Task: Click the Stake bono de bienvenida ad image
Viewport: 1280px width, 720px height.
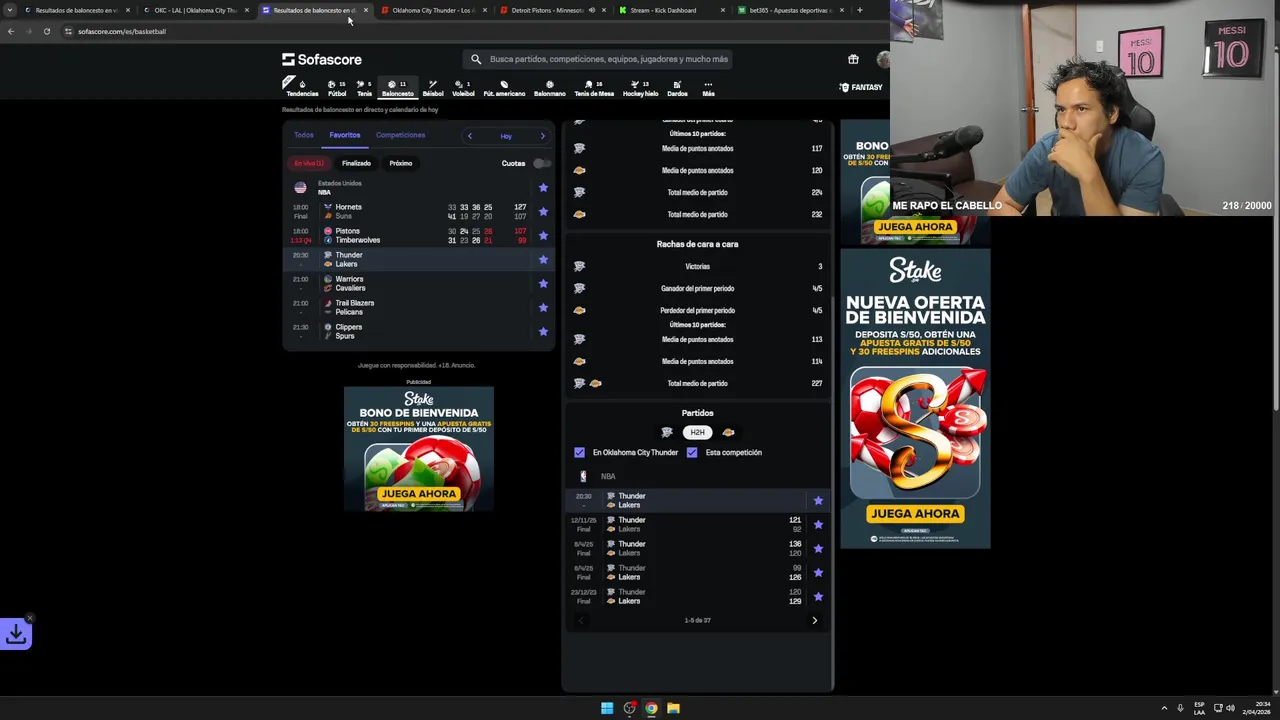Action: (x=419, y=449)
